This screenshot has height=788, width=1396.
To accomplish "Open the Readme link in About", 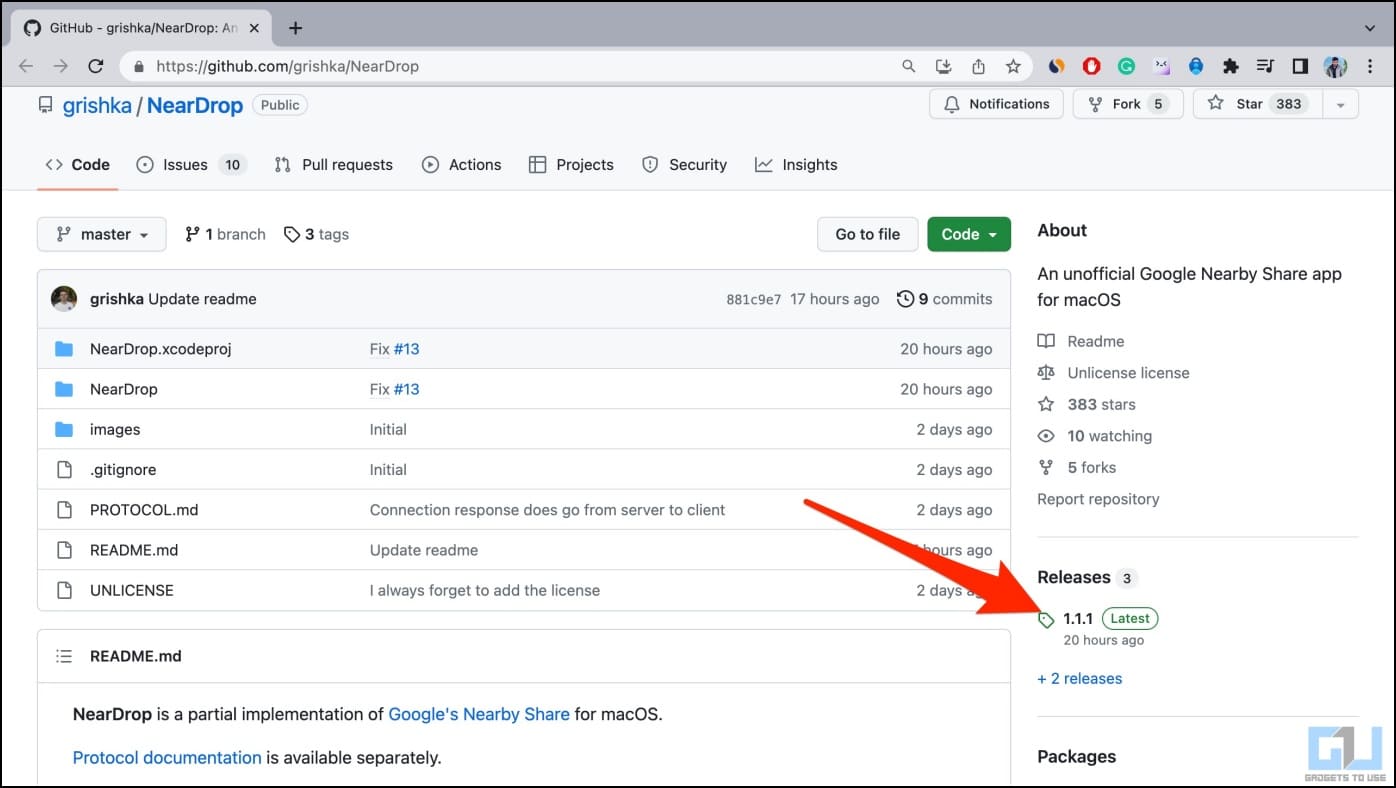I will tap(1096, 341).
